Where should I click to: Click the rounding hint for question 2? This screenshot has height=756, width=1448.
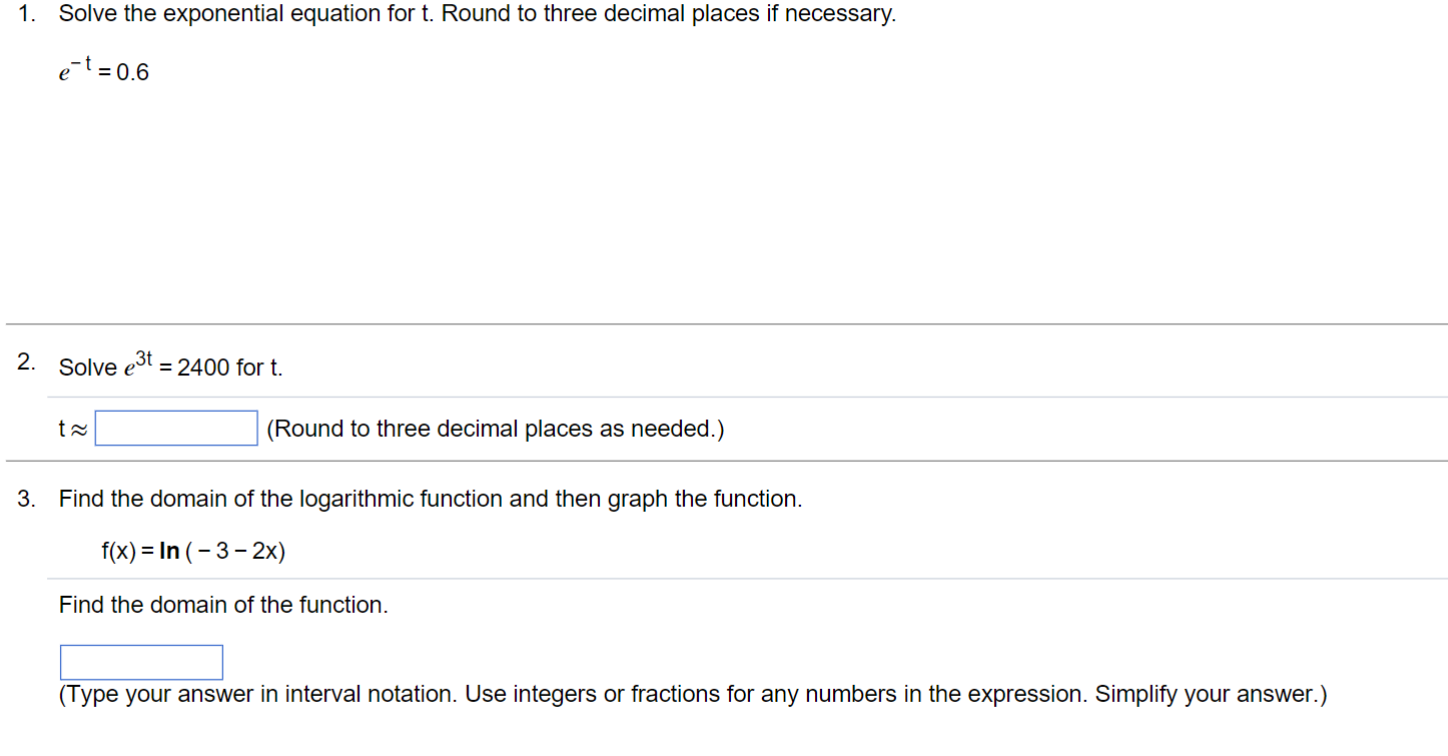494,428
